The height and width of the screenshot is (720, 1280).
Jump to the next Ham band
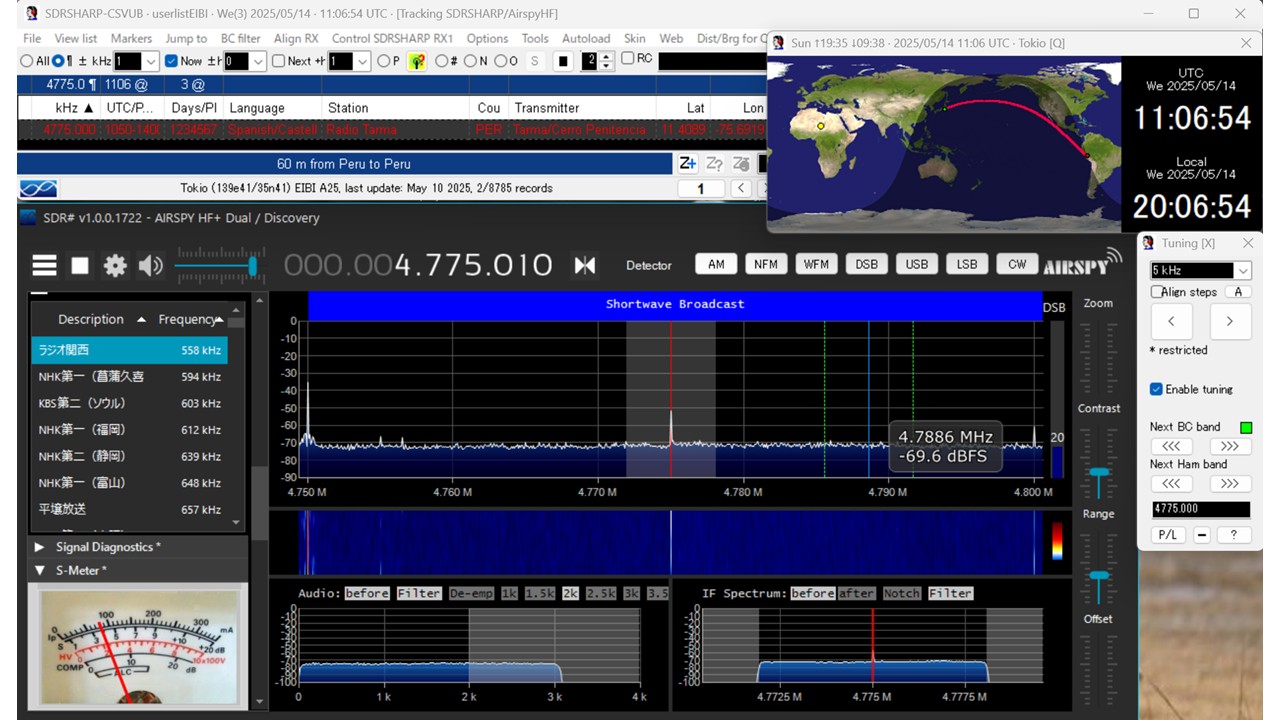tap(1229, 483)
